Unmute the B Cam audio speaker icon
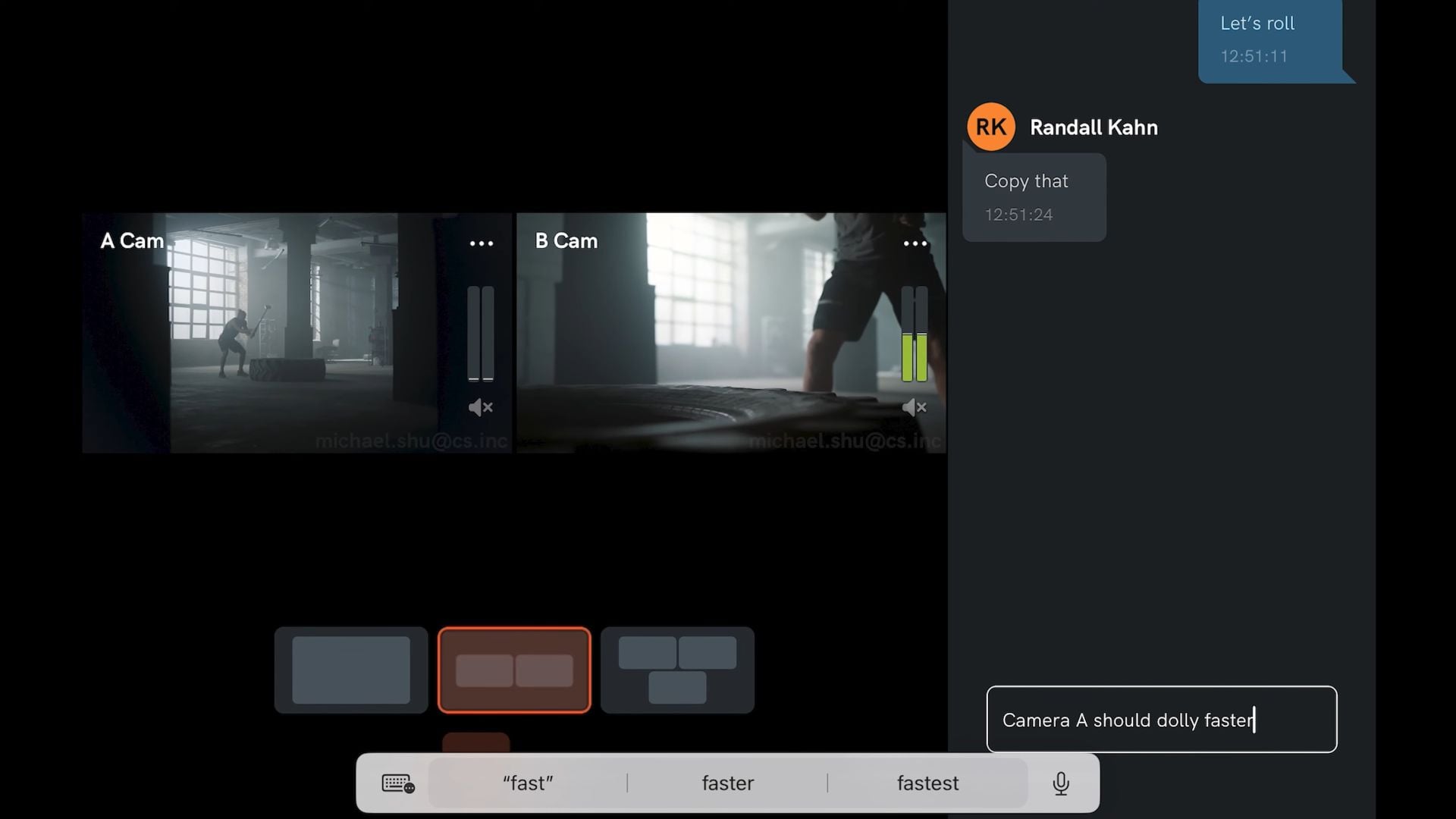Image resolution: width=1456 pixels, height=819 pixels. [x=915, y=407]
